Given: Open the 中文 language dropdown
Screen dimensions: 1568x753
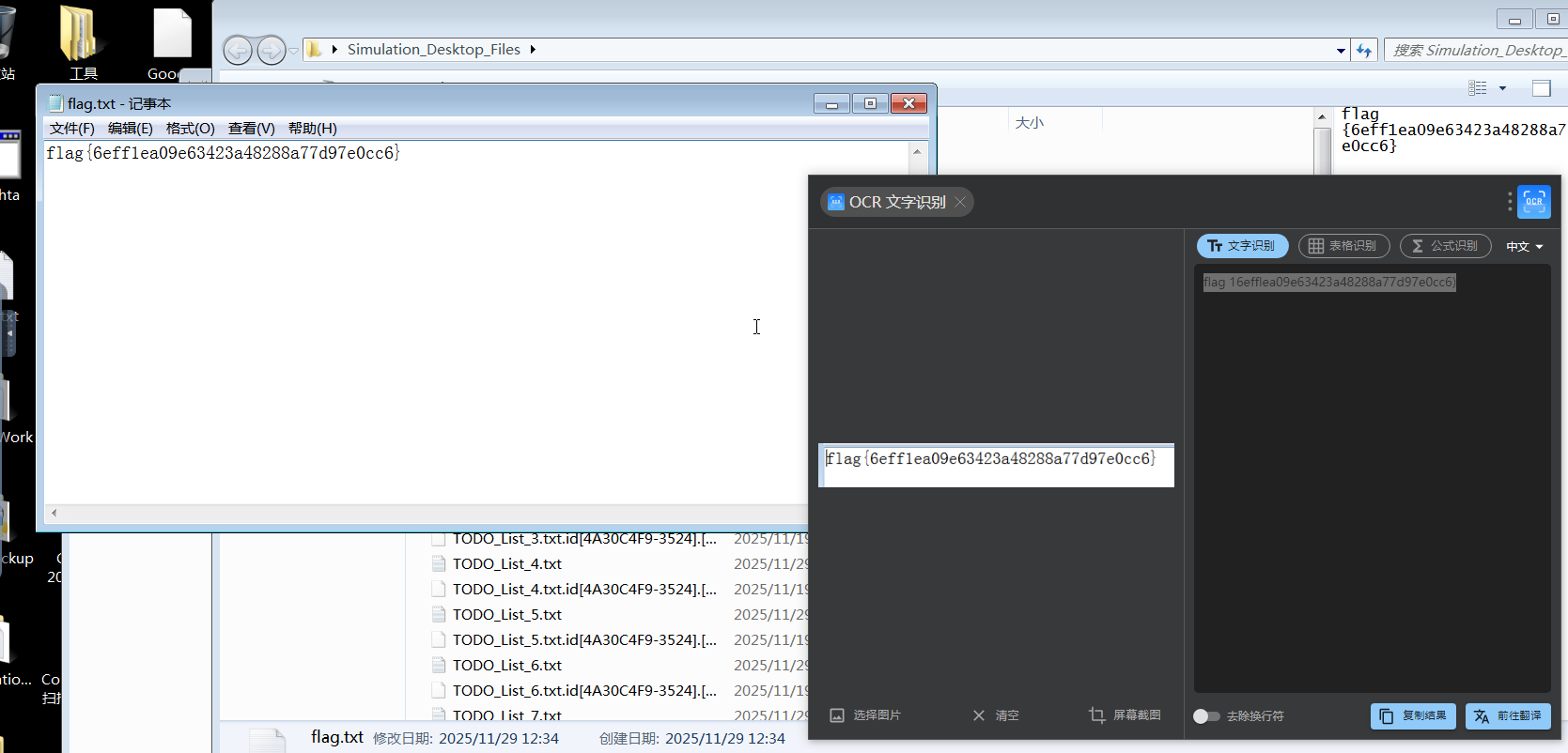Looking at the screenshot, I should [x=1524, y=247].
